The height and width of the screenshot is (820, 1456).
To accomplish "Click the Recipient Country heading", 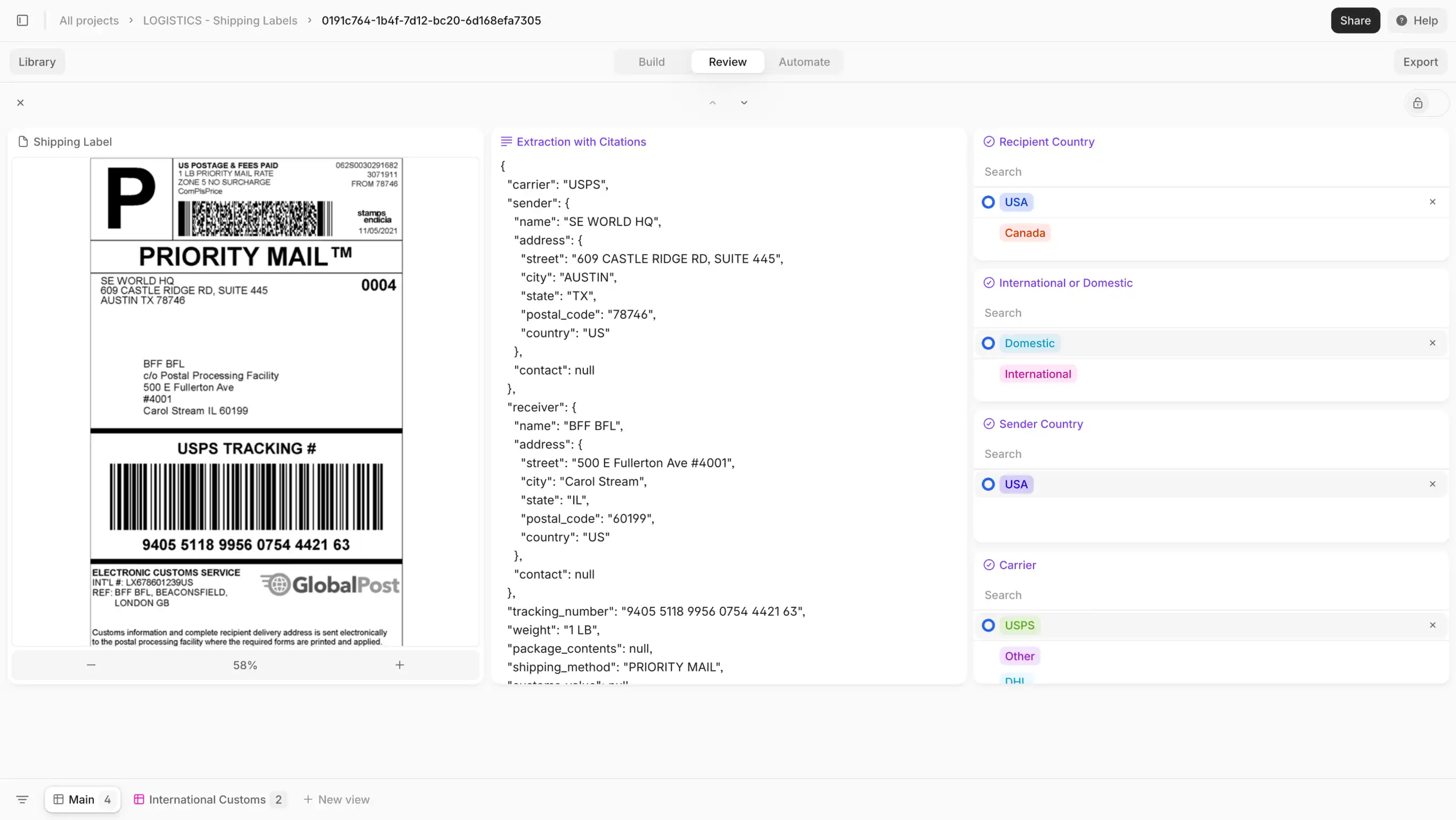I will coord(1046,142).
